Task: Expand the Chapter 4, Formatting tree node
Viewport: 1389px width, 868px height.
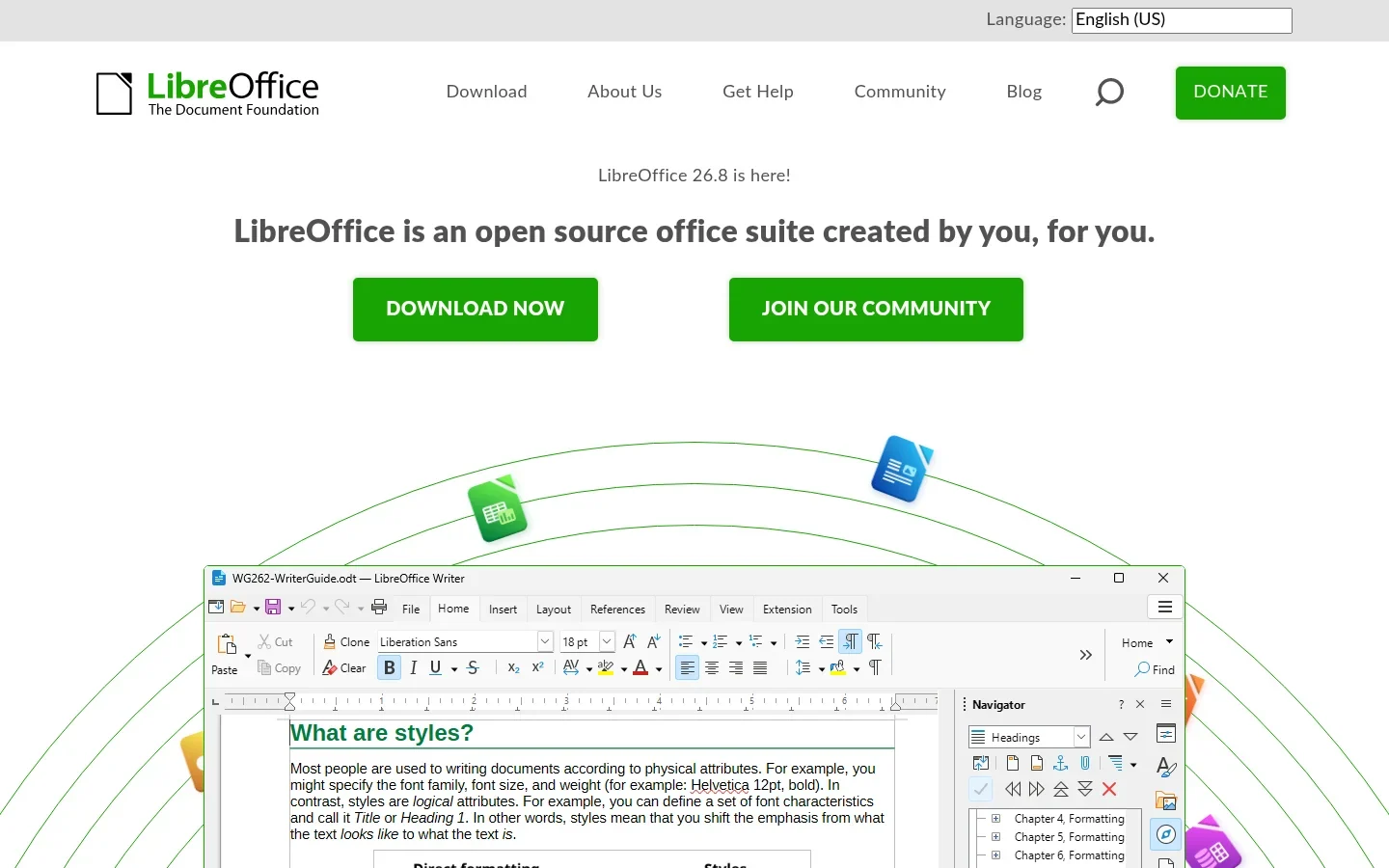Action: tap(996, 819)
